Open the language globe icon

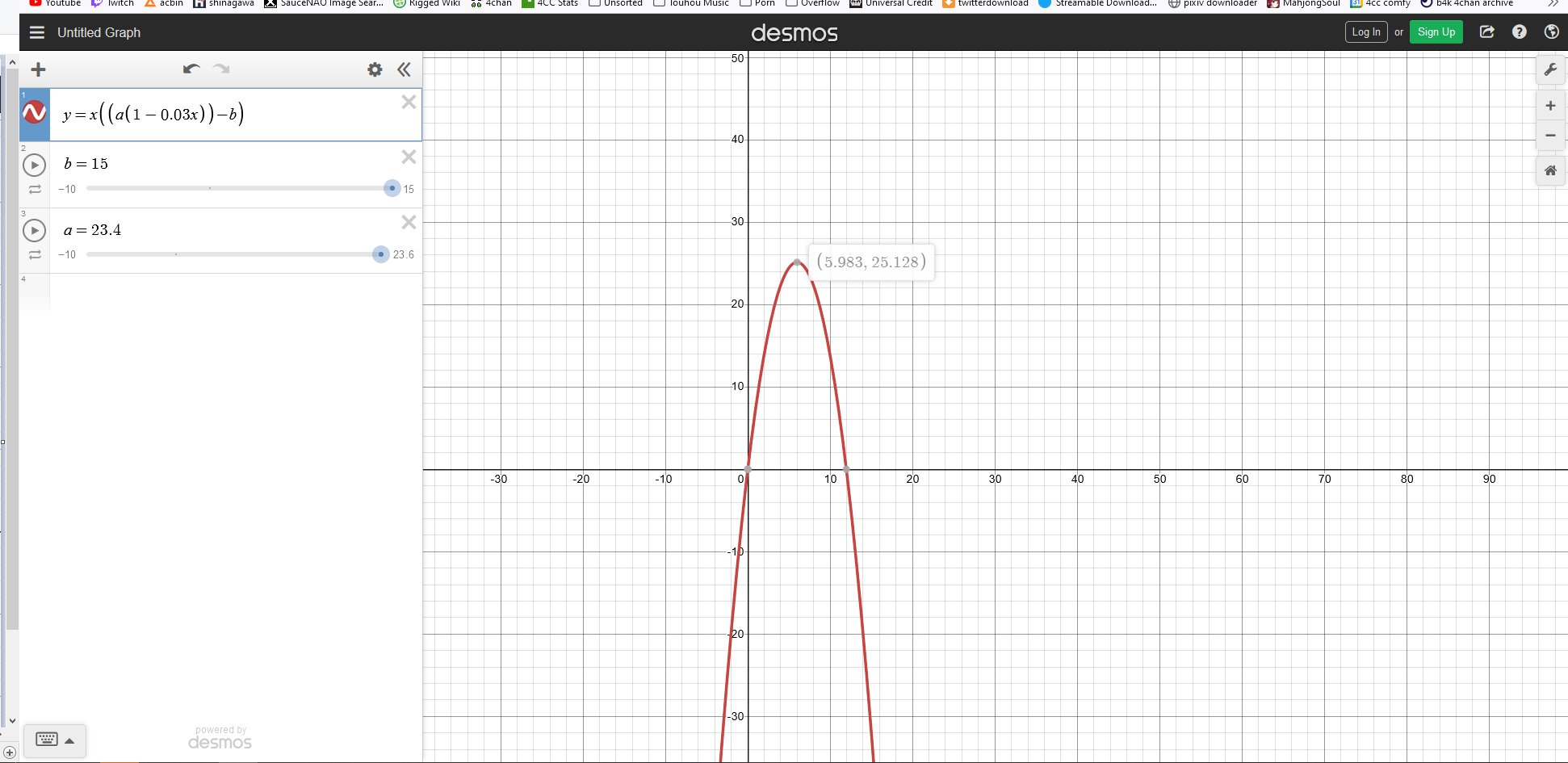pos(1551,32)
